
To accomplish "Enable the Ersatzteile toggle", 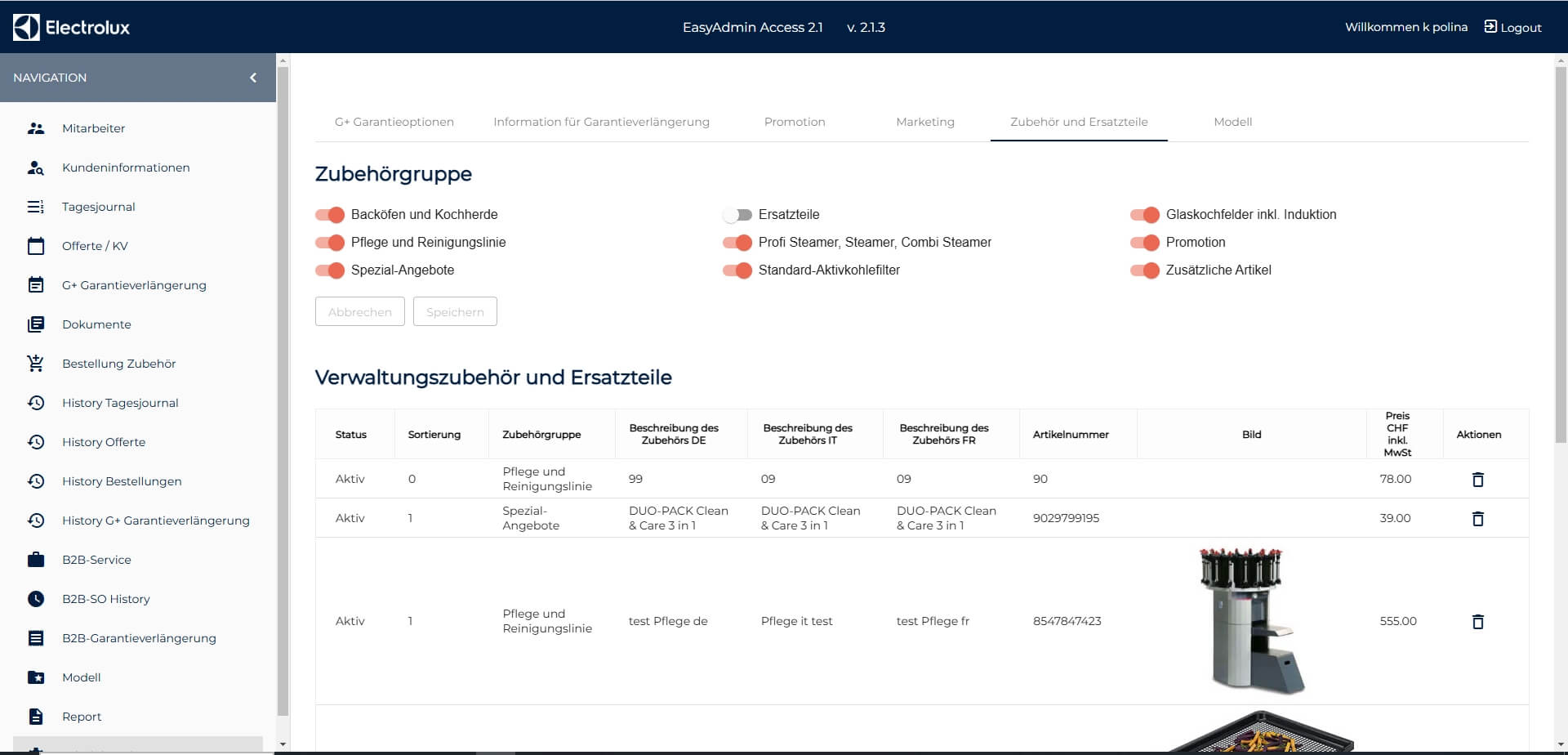I will [x=737, y=215].
